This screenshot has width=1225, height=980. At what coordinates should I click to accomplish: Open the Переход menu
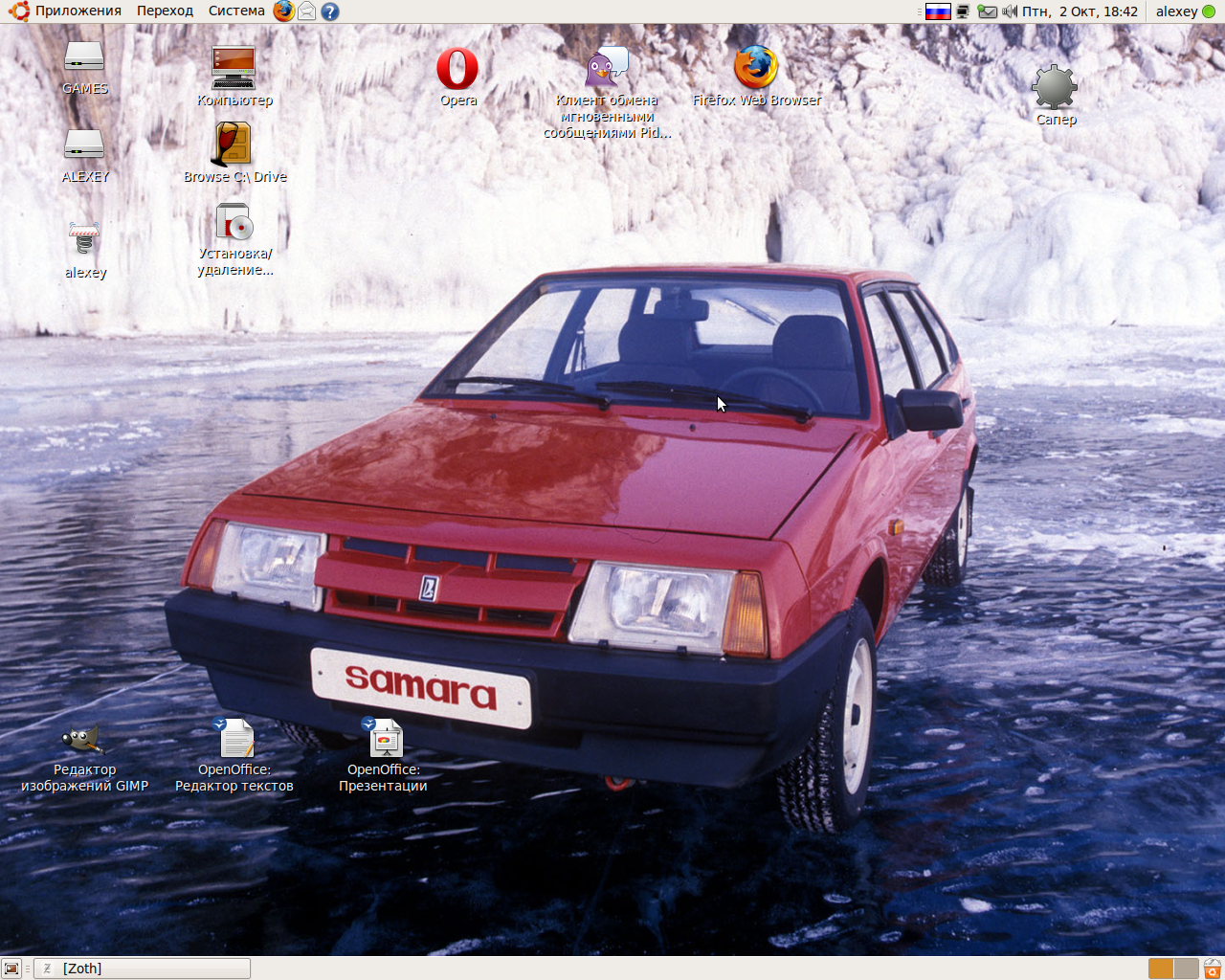[x=165, y=11]
